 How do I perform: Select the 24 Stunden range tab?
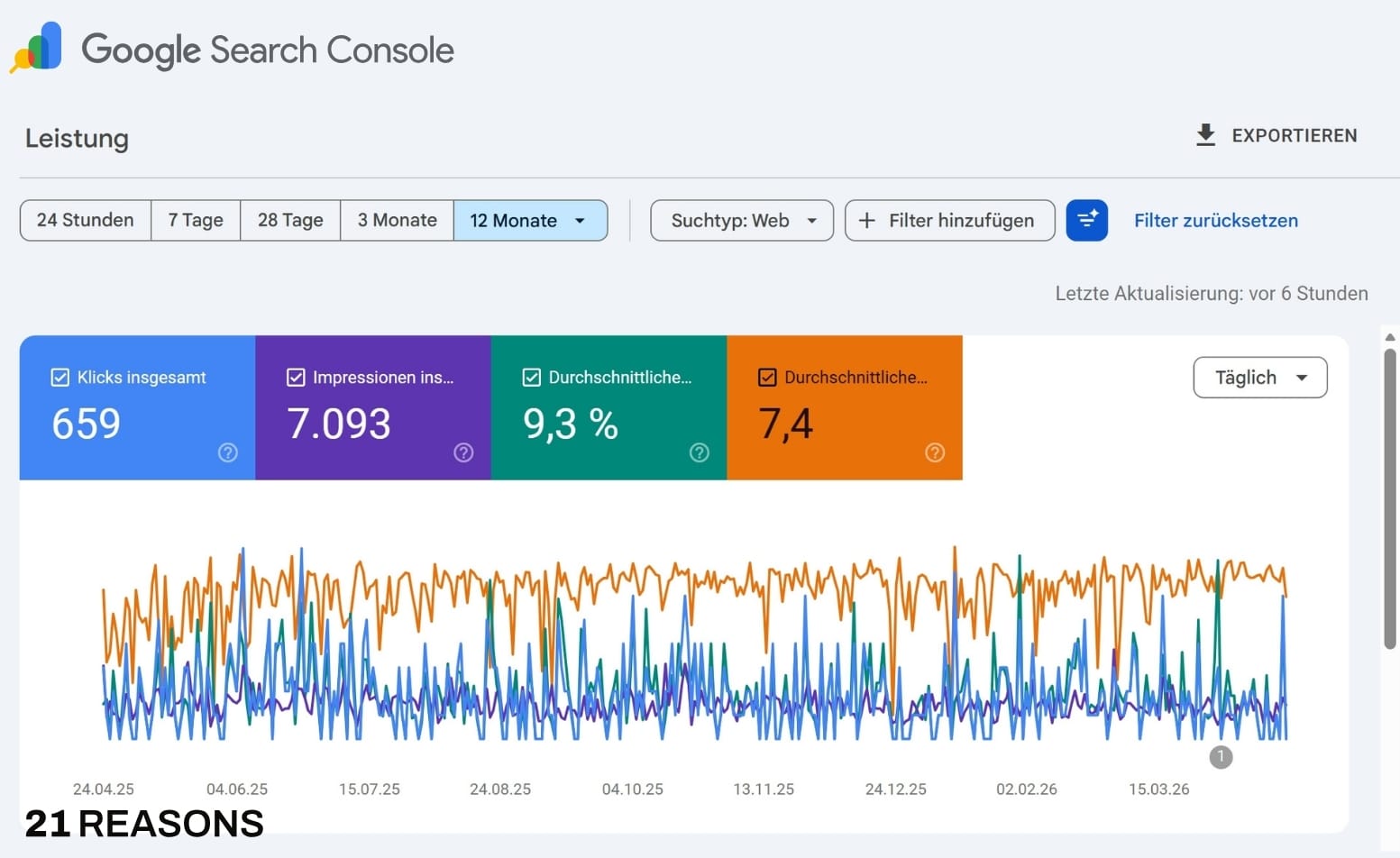pos(86,221)
